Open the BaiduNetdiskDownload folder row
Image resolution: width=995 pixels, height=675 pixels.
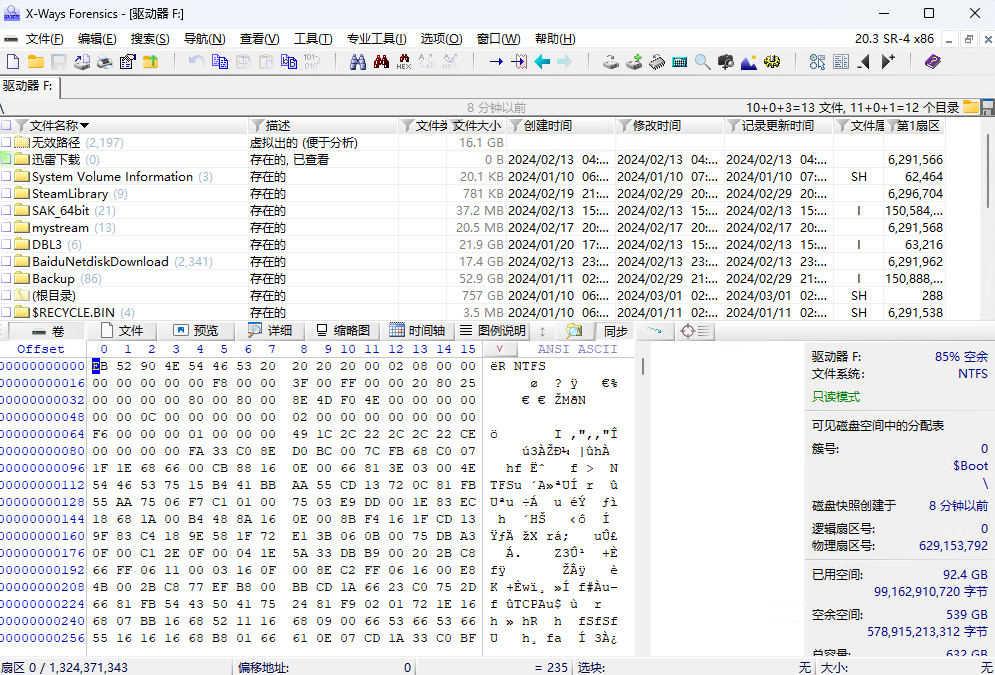coord(100,262)
